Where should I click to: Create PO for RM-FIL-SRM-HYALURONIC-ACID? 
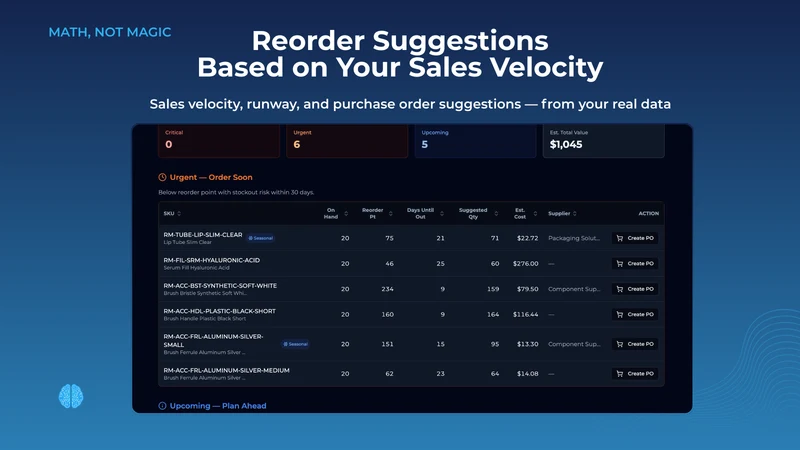tap(635, 264)
